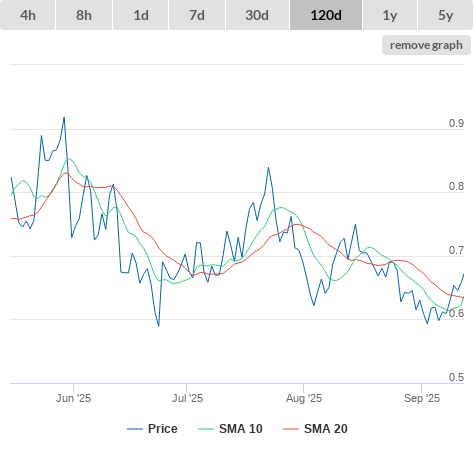Click the remove graph button
Viewport: 474px width, 455px height.
coord(426,45)
